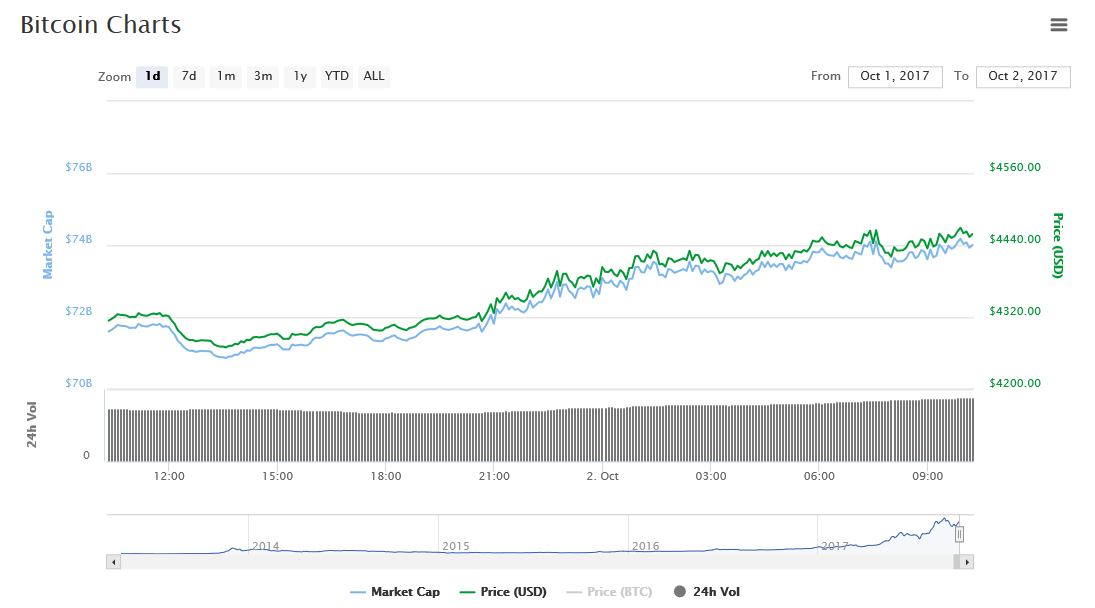Image resolution: width=1095 pixels, height=608 pixels.
Task: Click the To date field Oct 2, 2017
Action: click(1023, 77)
